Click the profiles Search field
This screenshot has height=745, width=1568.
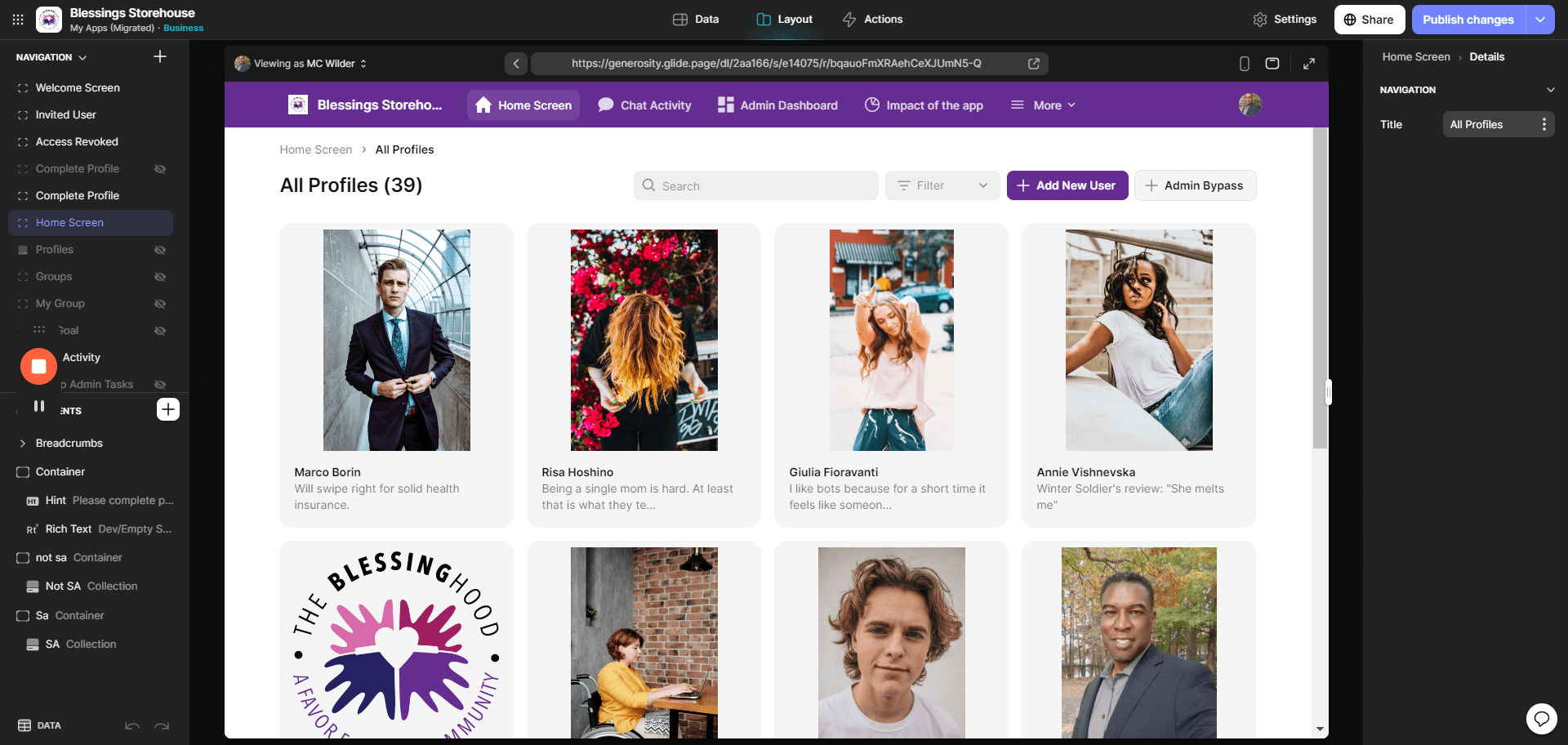[756, 185]
